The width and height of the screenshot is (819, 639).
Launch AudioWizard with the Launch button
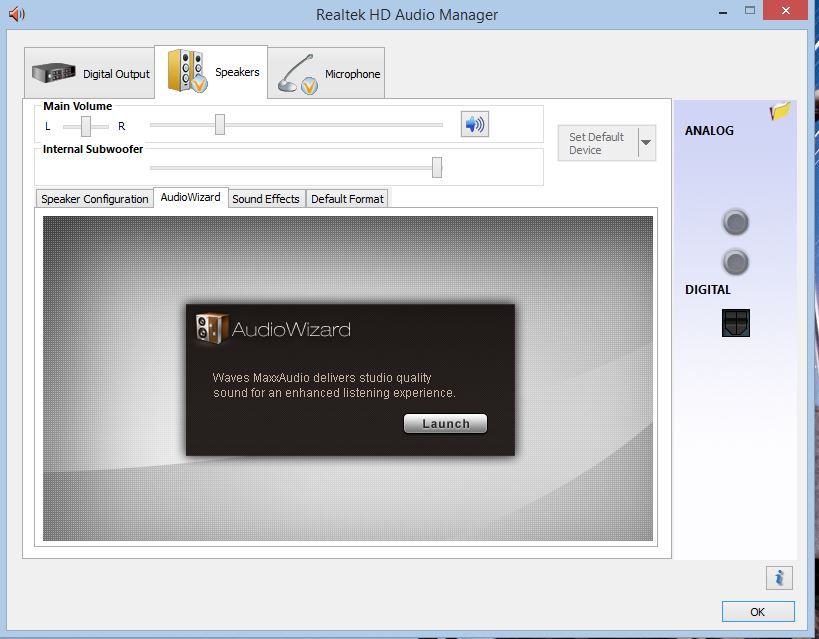click(x=446, y=424)
